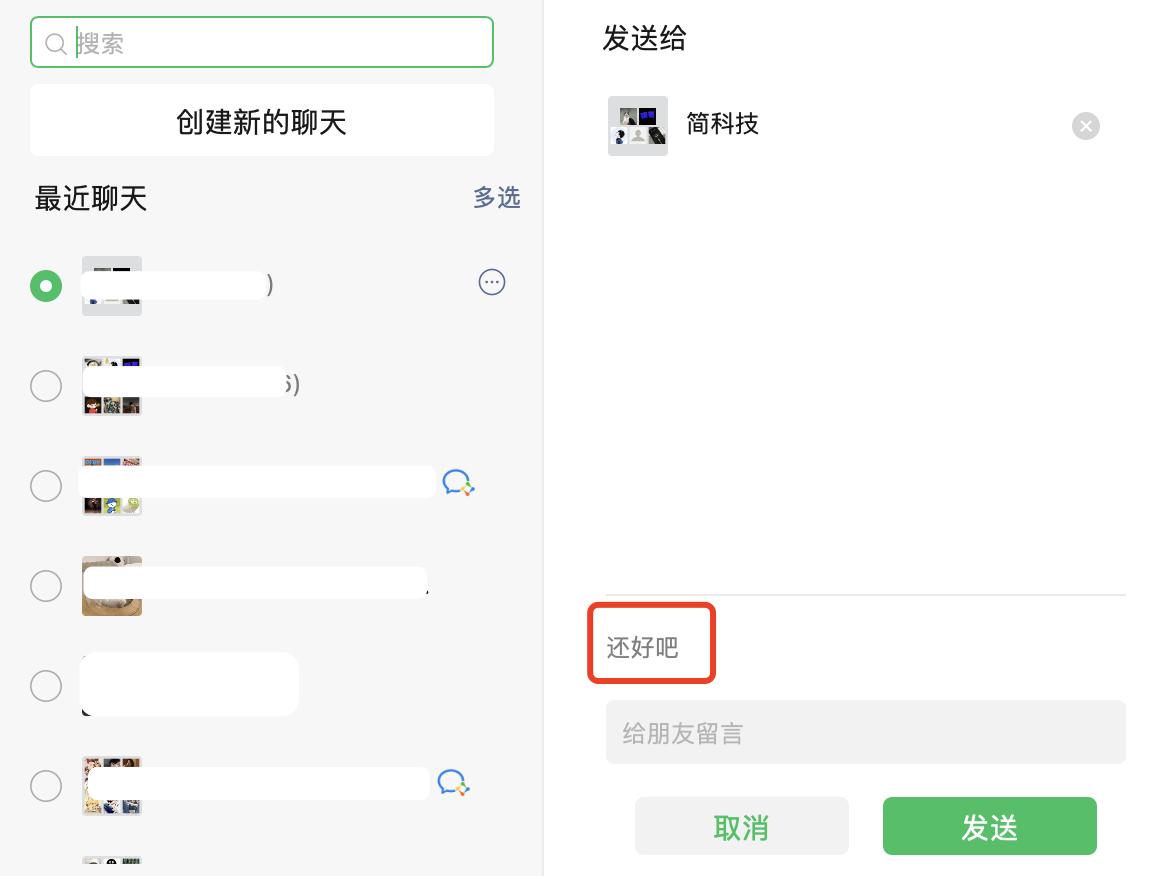
Task: Click the 创建新的聊天 button
Action: coord(262,120)
